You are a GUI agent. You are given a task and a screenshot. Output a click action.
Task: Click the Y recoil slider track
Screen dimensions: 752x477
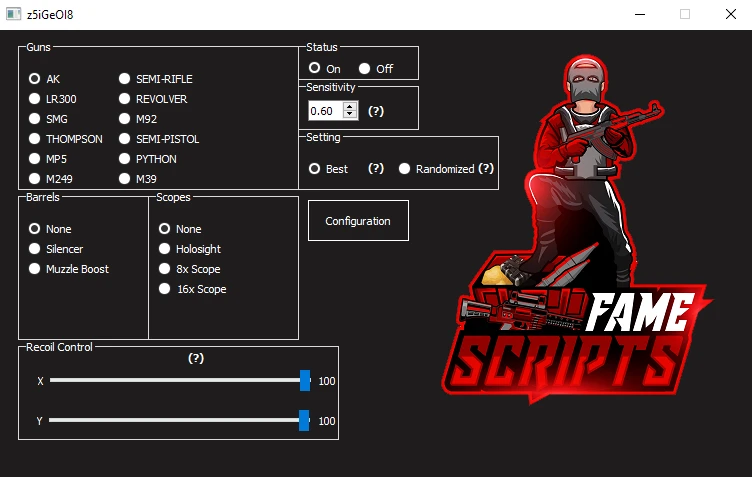179,420
